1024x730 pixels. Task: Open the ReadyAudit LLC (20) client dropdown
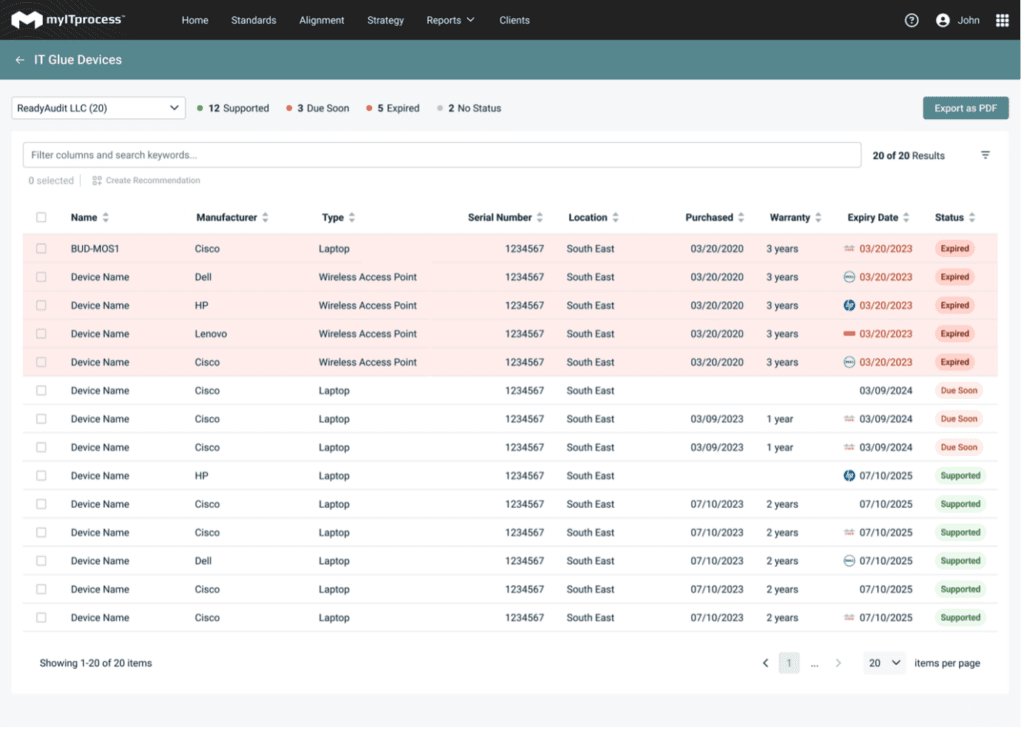[98, 108]
